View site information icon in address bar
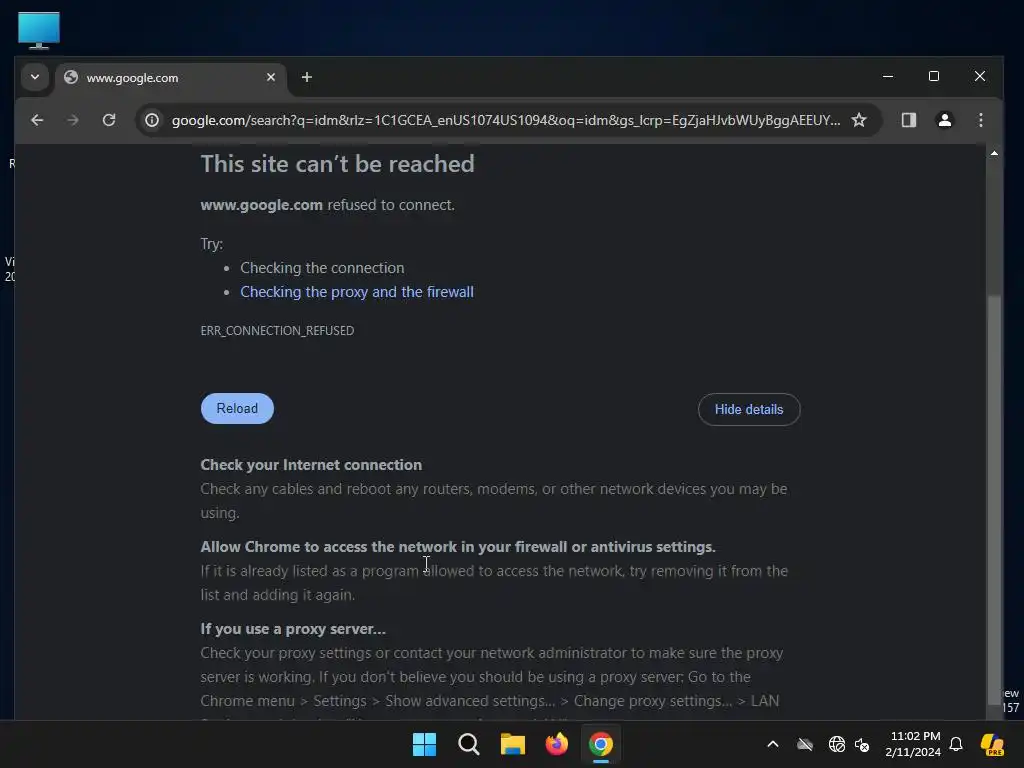The image size is (1024, 768). [x=152, y=120]
